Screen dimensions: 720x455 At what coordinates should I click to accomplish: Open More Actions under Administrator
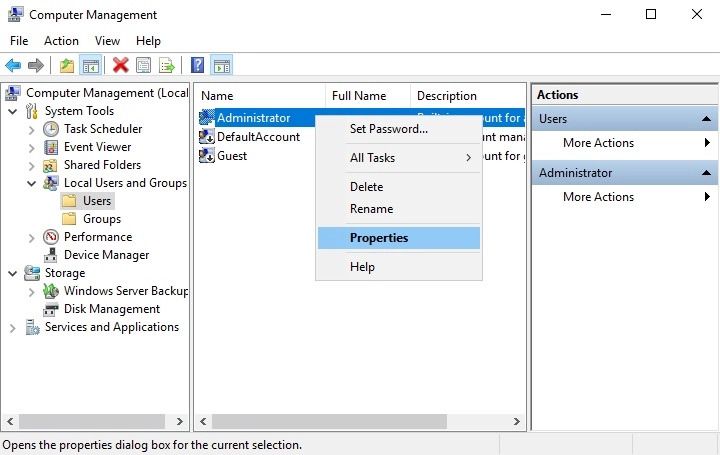pyautogui.click(x=624, y=197)
